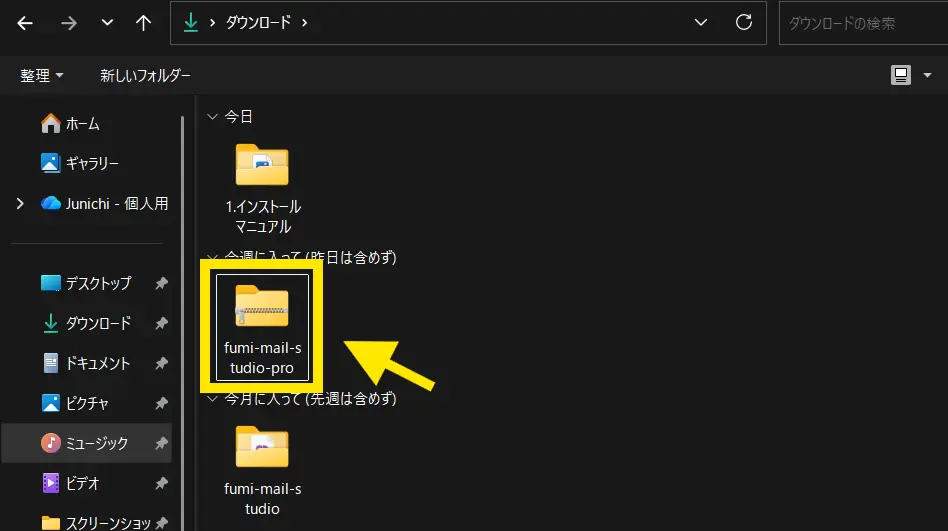948x531 pixels.
Task: Expand the Junichi OneDrive tree node
Action: pyautogui.click(x=20, y=203)
